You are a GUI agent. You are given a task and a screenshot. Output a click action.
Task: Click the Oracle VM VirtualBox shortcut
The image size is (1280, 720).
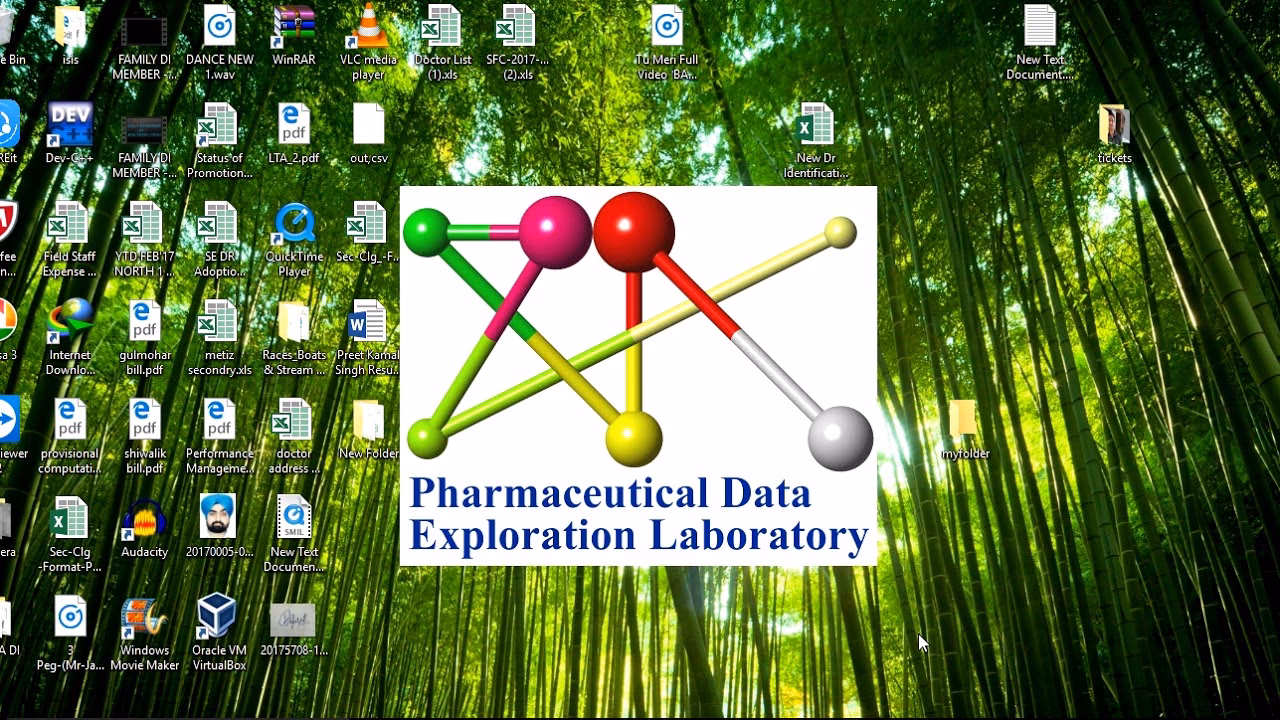[x=218, y=618]
